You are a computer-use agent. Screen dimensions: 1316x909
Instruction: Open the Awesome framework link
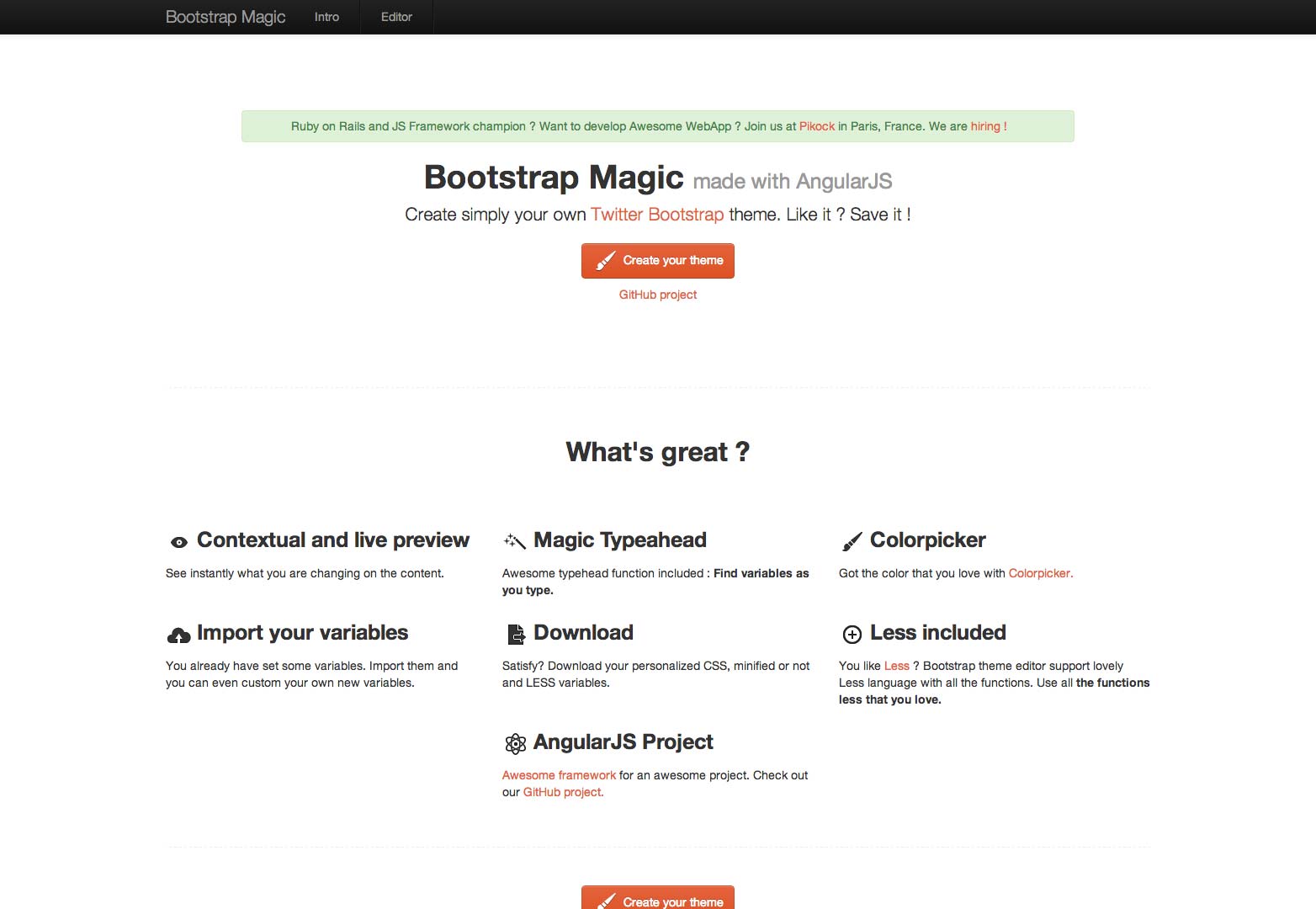pyautogui.click(x=559, y=775)
